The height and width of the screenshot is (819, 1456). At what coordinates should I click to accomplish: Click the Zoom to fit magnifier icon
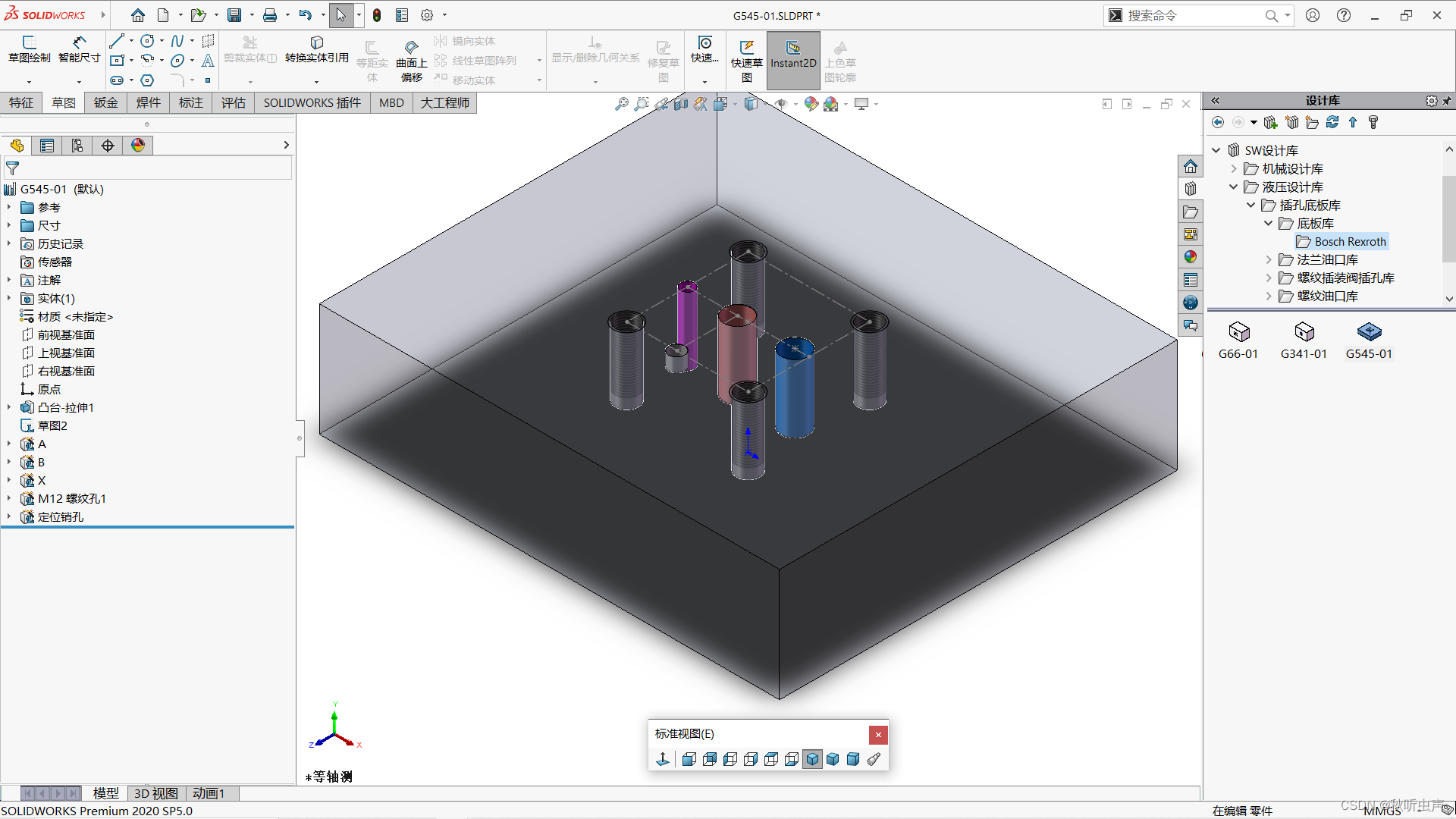(622, 104)
